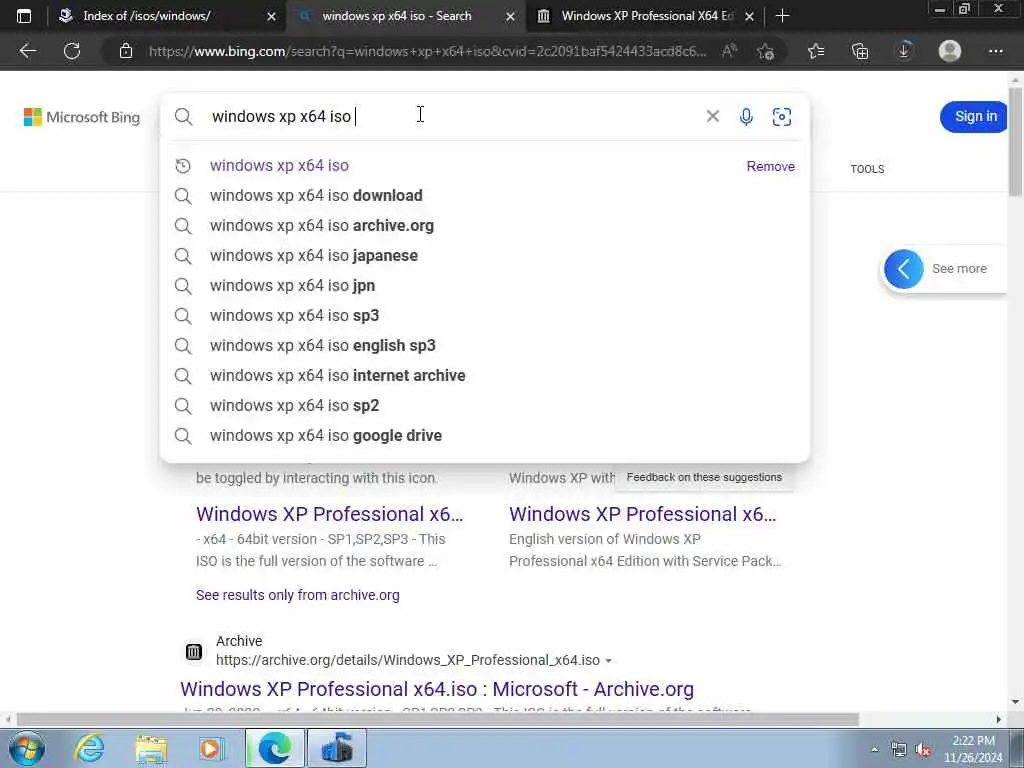Open TOOLS menu in Bing results
This screenshot has height=768, width=1024.
pos(867,169)
